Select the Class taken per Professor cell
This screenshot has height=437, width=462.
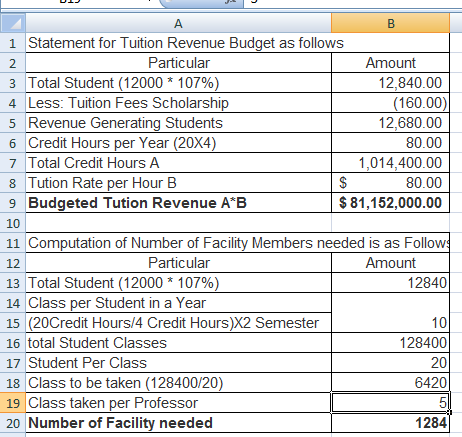[178, 403]
